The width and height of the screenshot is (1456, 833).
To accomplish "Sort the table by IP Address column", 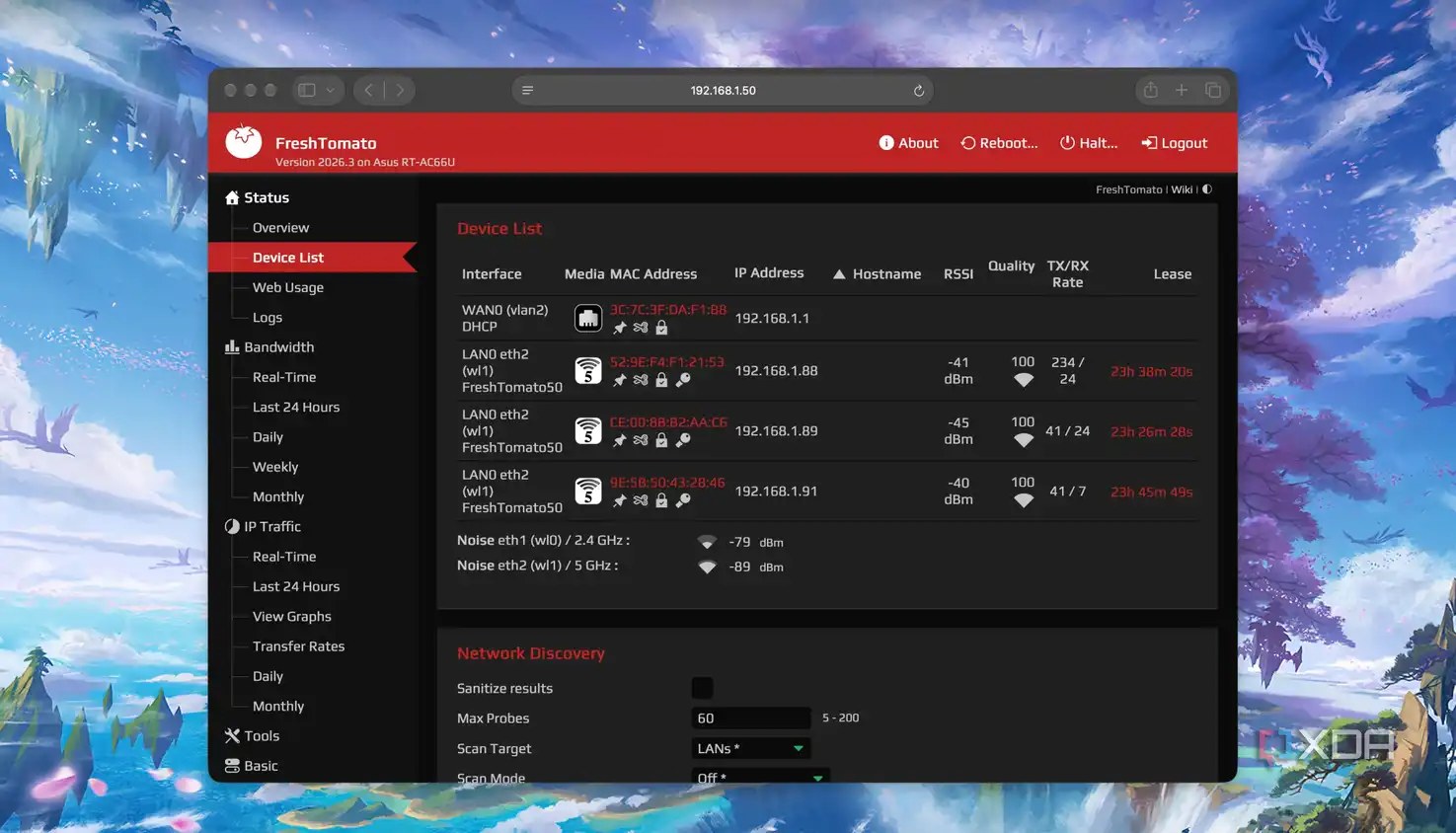I will [769, 273].
